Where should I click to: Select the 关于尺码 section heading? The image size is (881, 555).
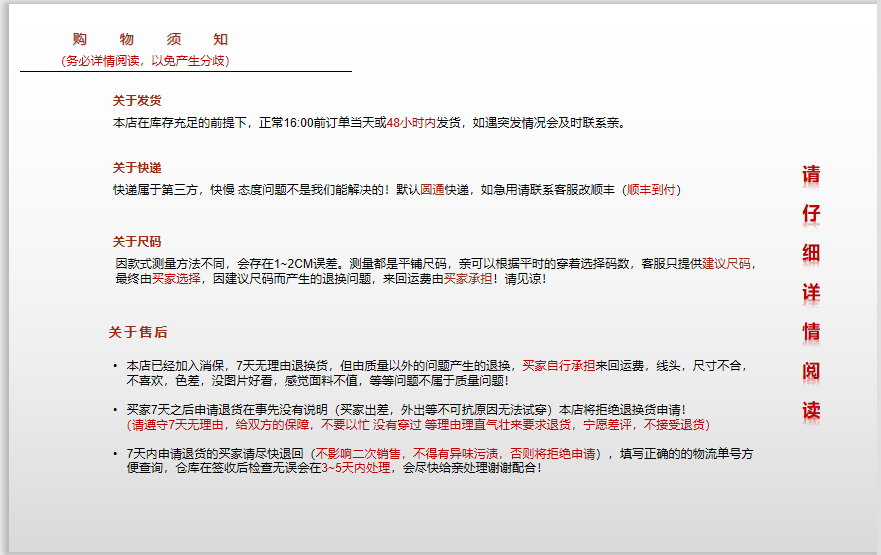coord(137,242)
